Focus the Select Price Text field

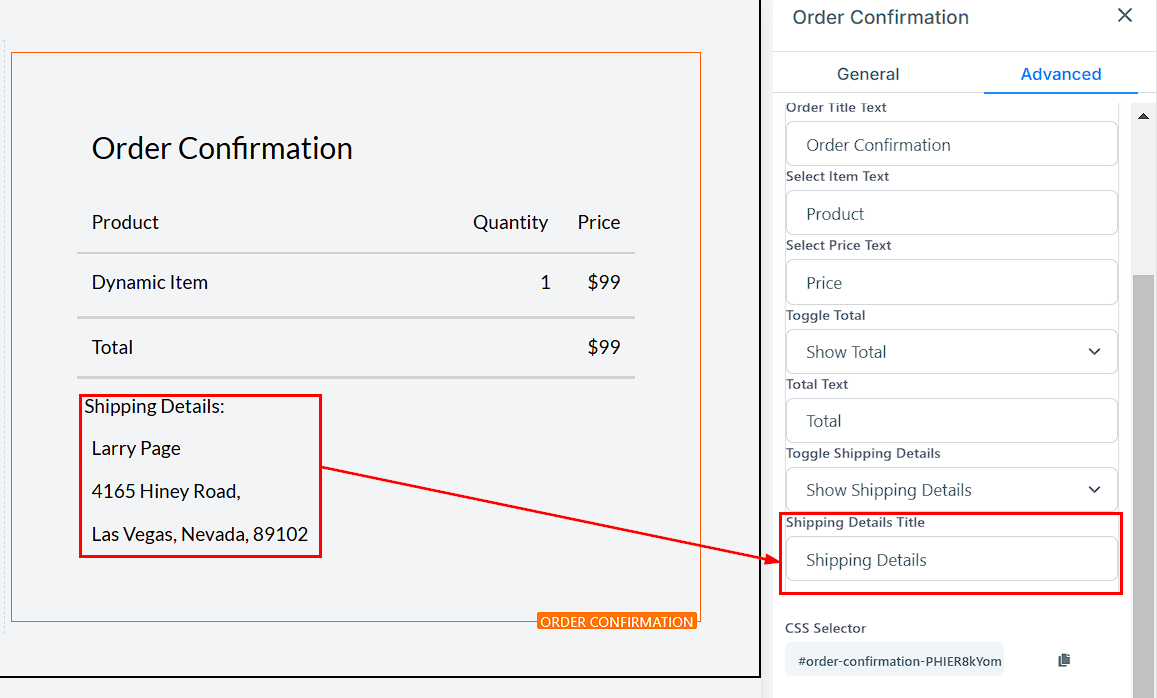(951, 283)
